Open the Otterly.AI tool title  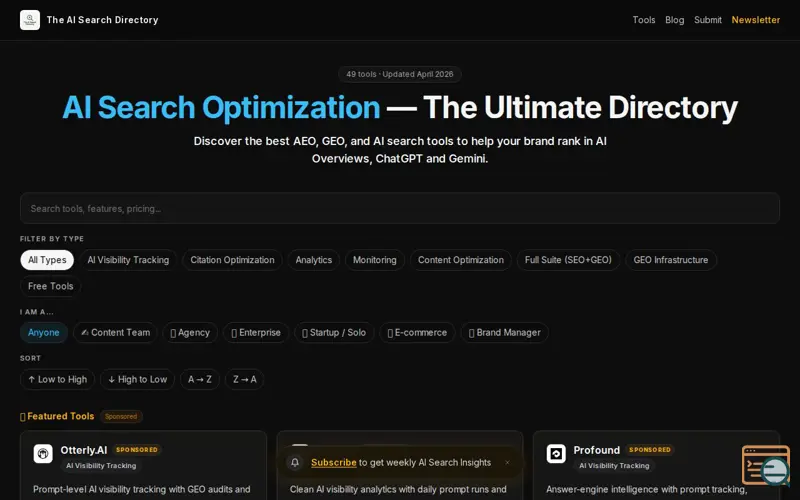[84, 450]
